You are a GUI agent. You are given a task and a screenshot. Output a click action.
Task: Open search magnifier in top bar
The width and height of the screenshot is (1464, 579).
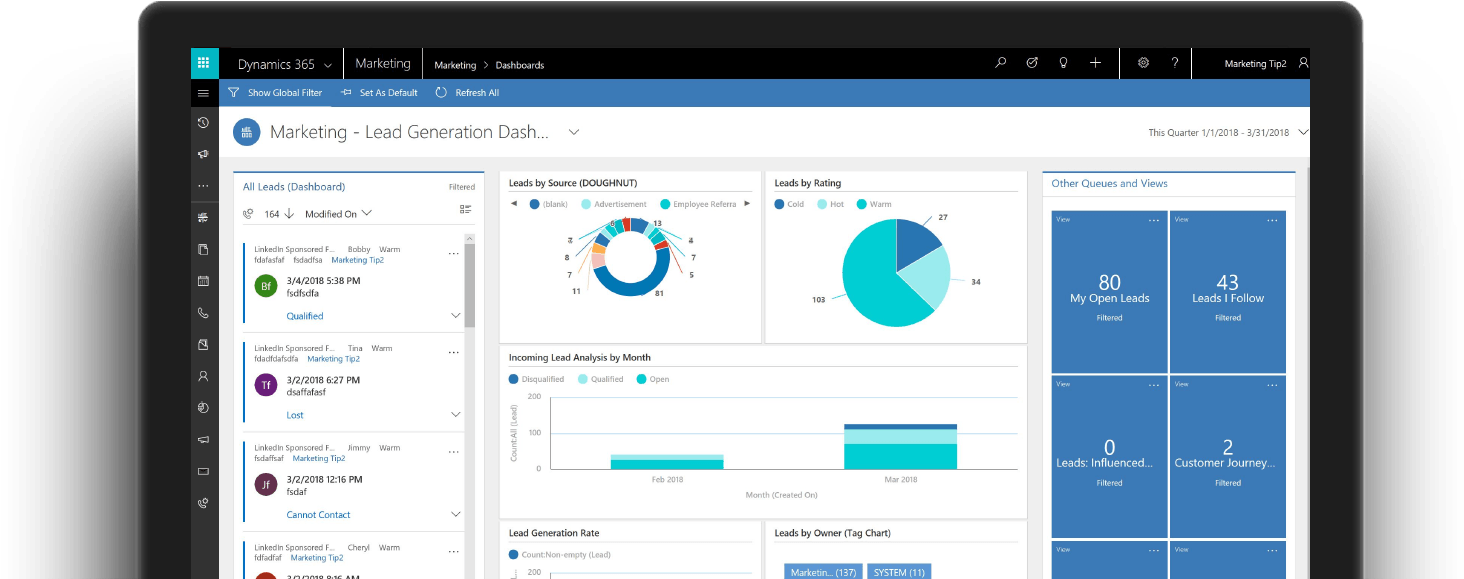pos(1000,63)
